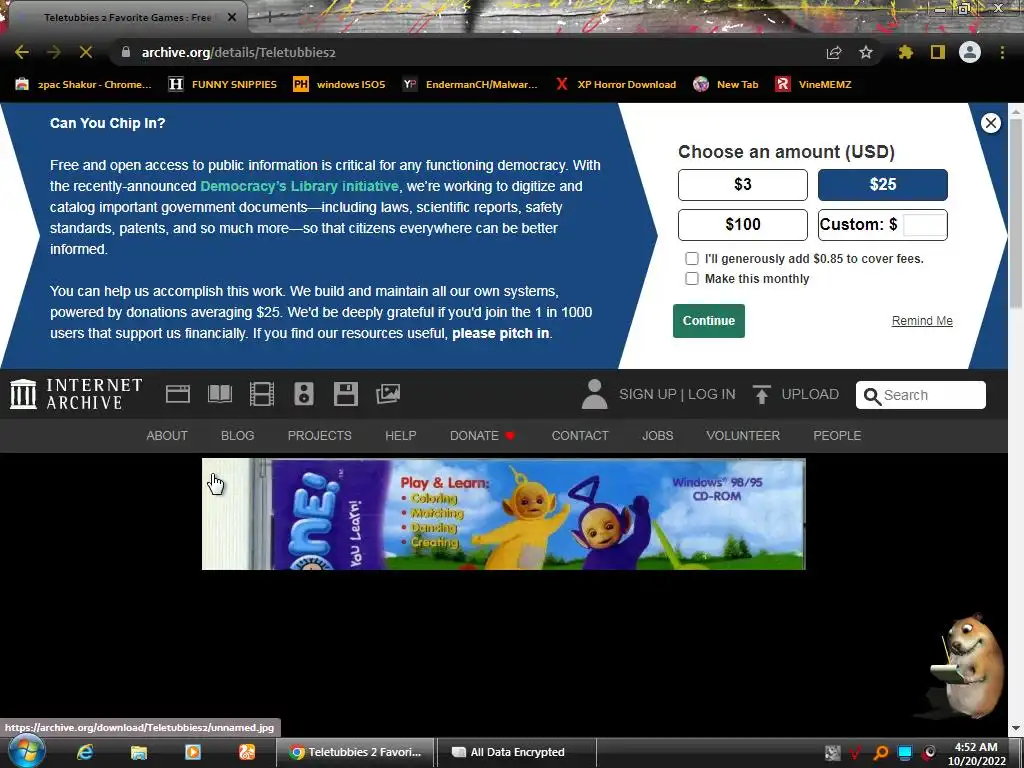Screen dimensions: 1024x768
Task: Open the PEOPLE menu item
Action: click(x=837, y=436)
